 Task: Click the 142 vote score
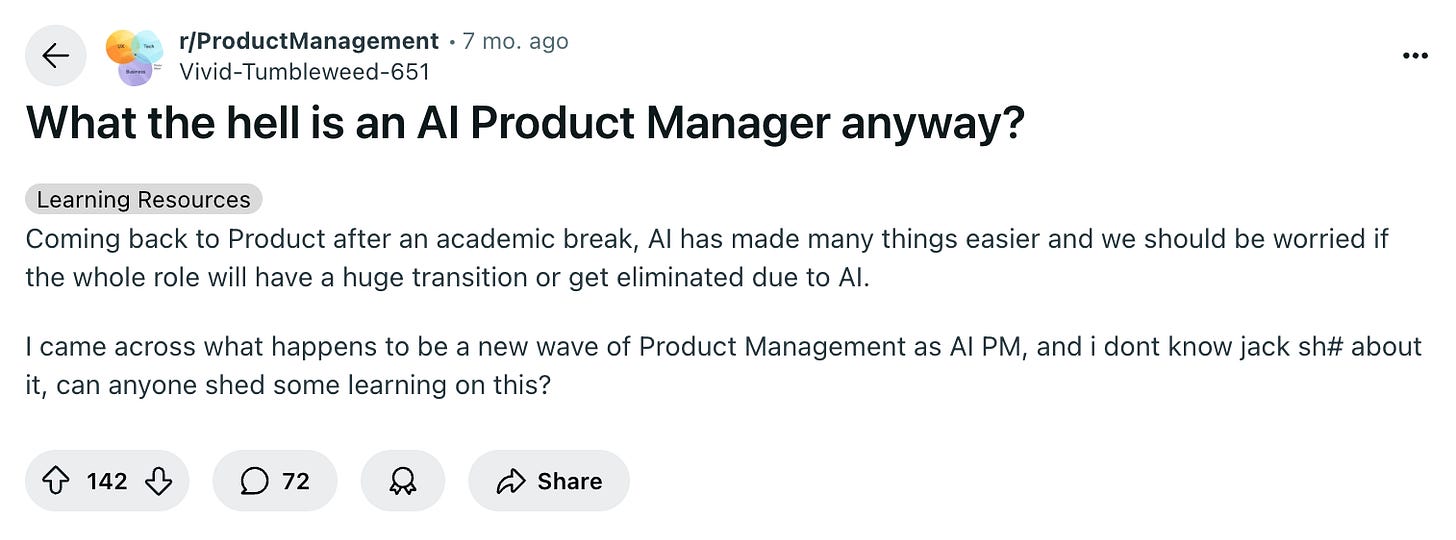pyautogui.click(x=107, y=481)
